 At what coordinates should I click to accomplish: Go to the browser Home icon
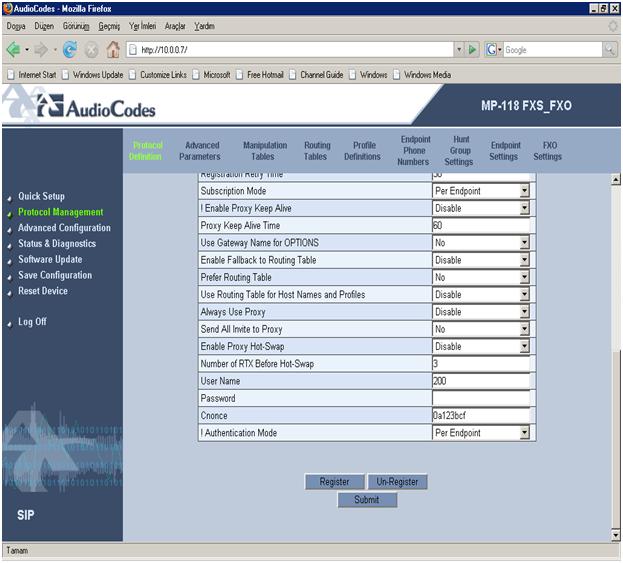[114, 49]
